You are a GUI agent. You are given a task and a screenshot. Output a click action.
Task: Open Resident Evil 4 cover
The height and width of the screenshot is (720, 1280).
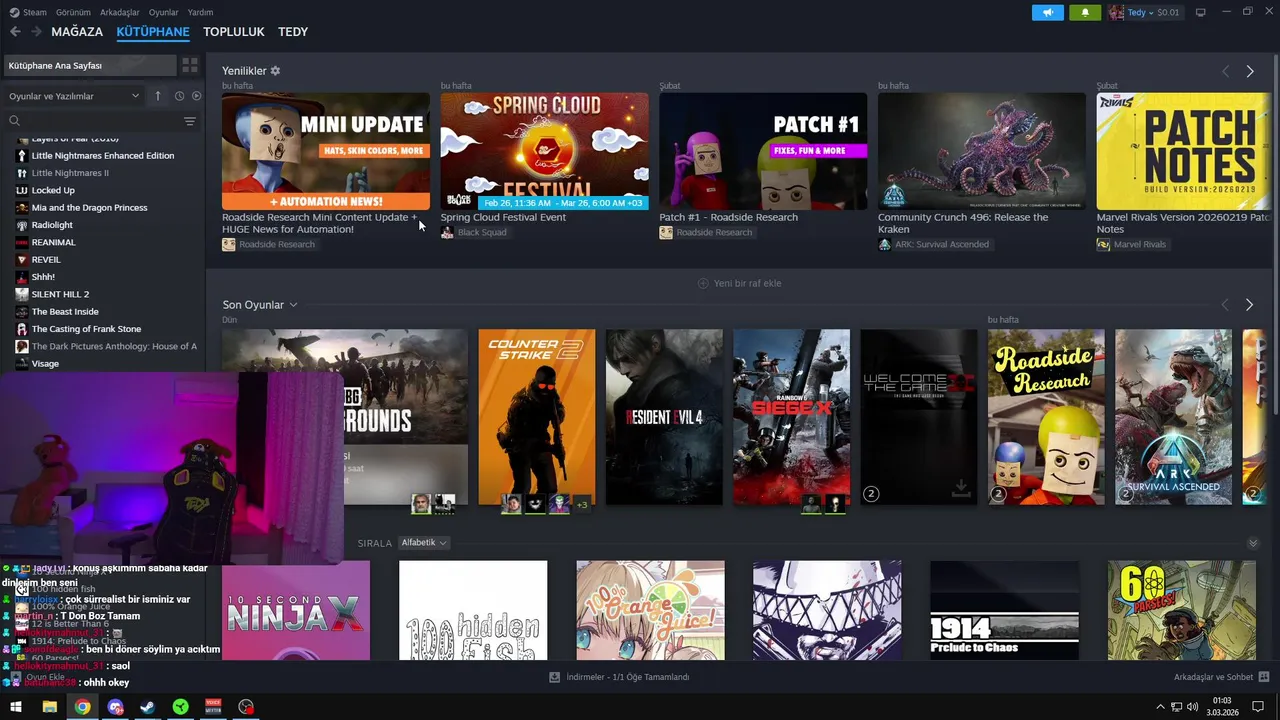664,417
